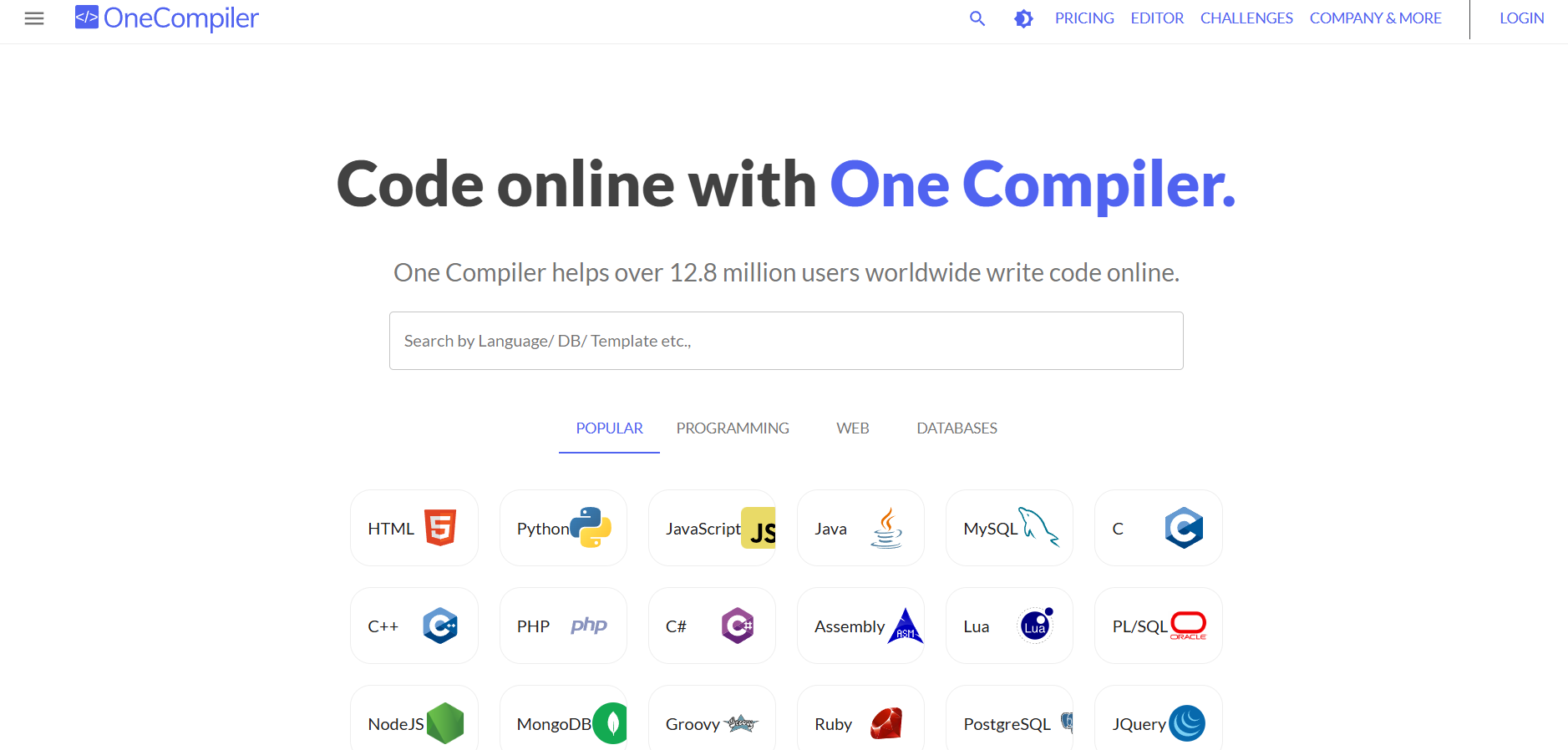Click the MySQL label text
The height and width of the screenshot is (750, 1568).
(991, 529)
